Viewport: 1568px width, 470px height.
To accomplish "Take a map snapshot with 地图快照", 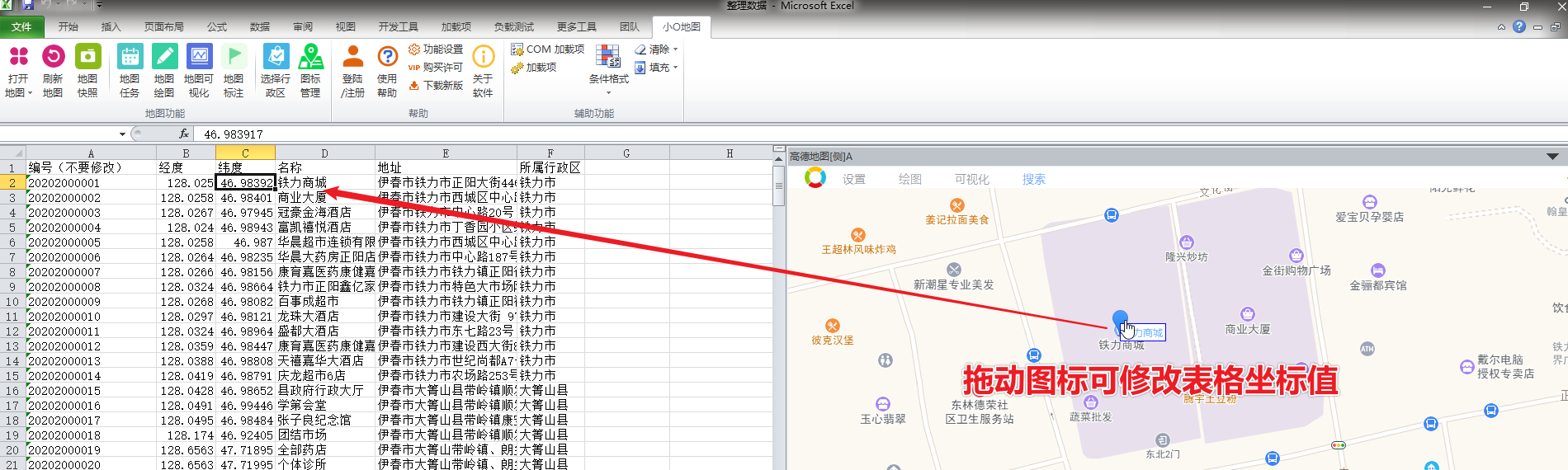I will (87, 56).
